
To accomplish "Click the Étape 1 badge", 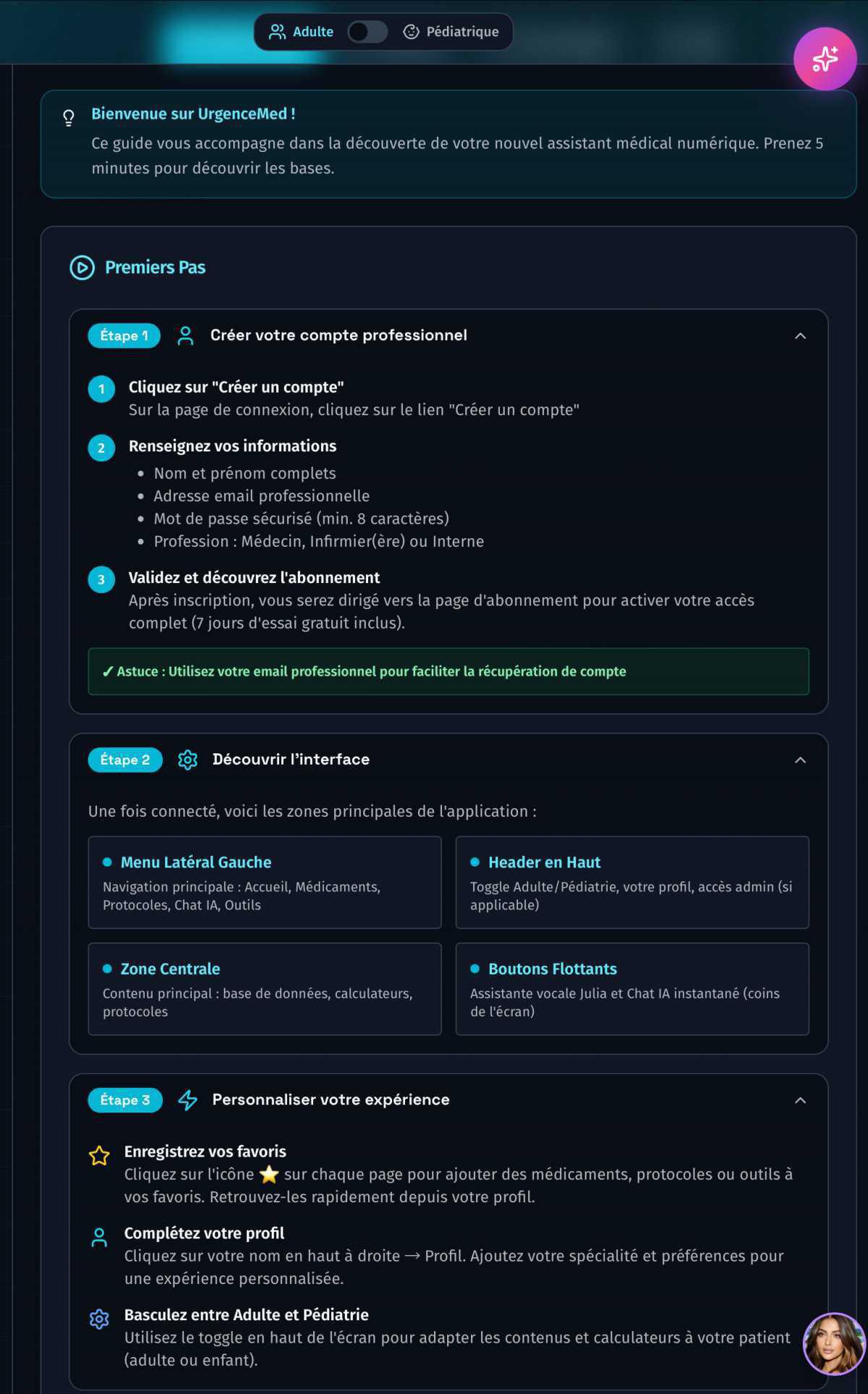I will pyautogui.click(x=123, y=335).
